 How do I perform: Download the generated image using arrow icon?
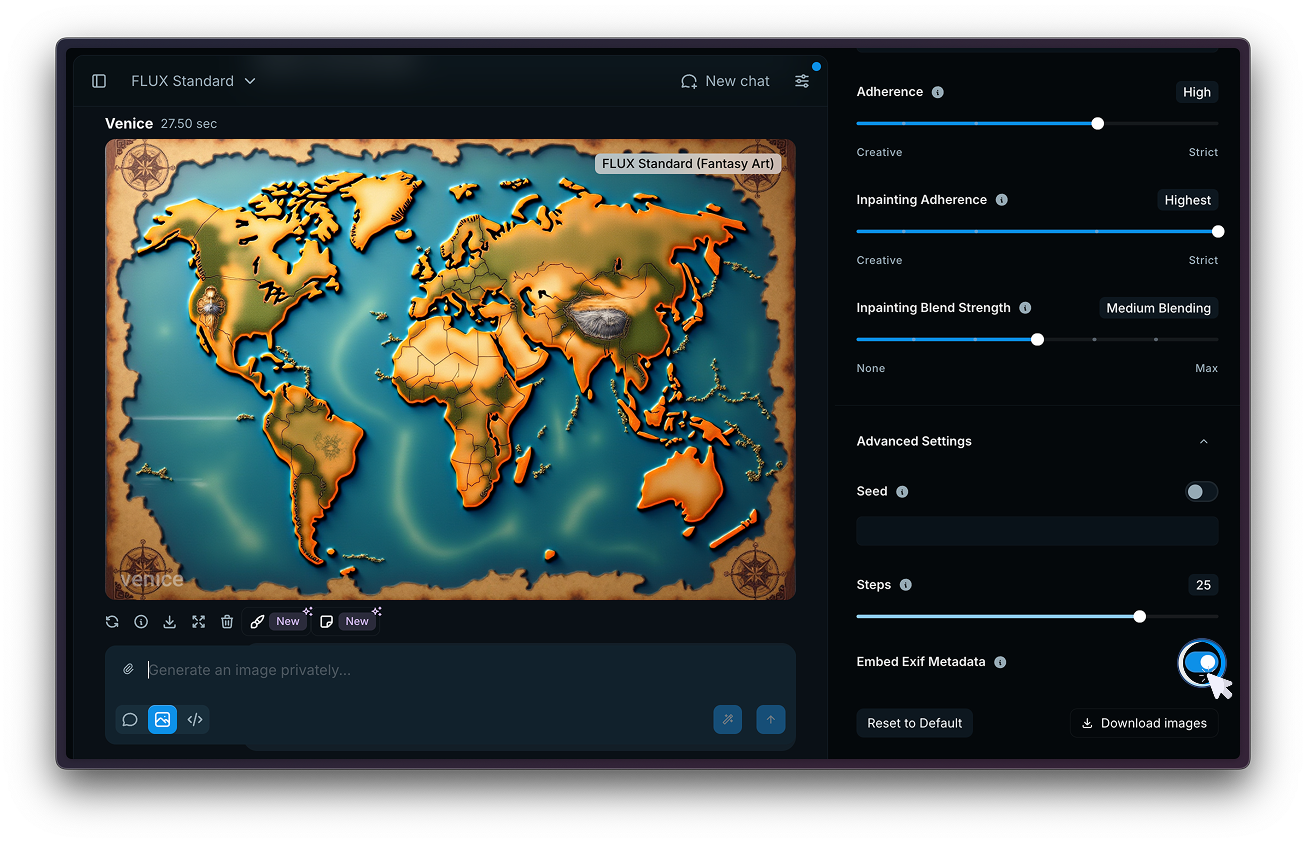170,622
